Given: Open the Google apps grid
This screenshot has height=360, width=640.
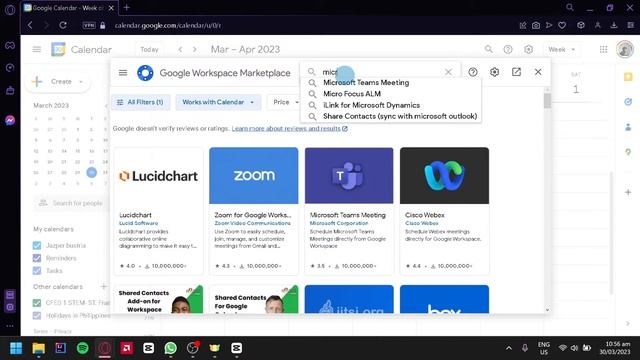Looking at the screenshot, I should tap(604, 49).
